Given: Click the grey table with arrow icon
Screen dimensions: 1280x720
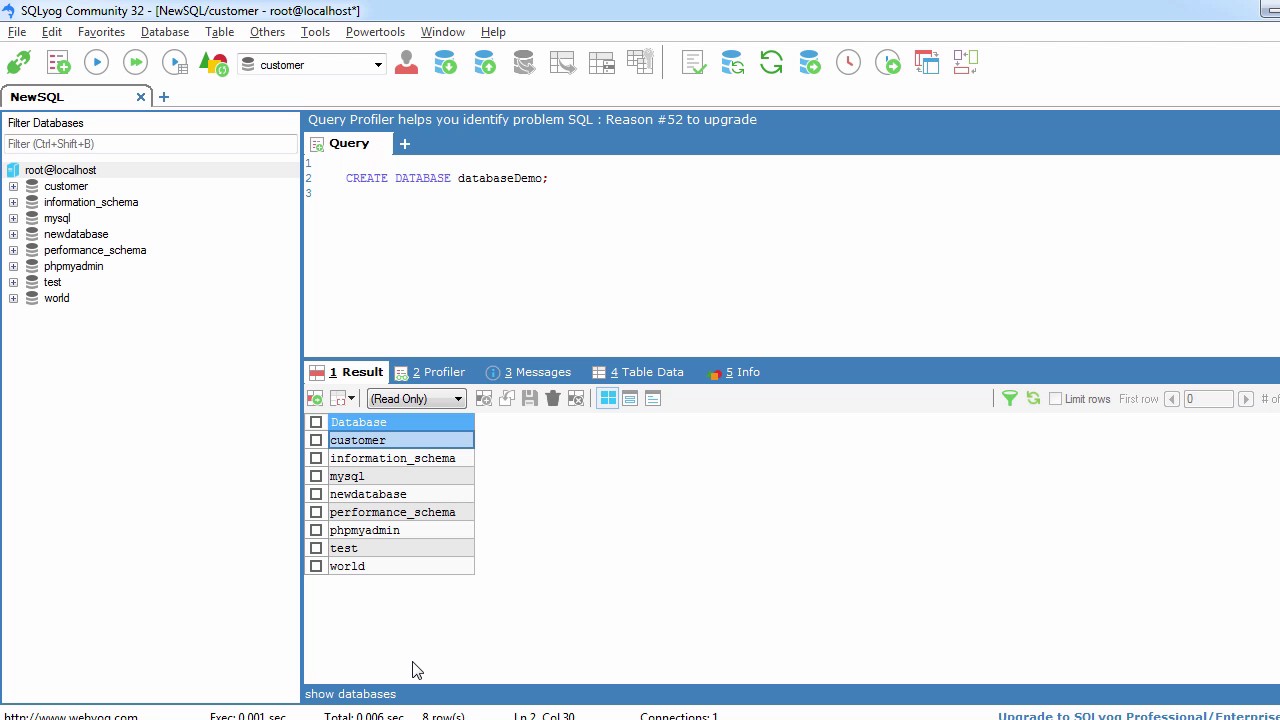Looking at the screenshot, I should click(562, 63).
